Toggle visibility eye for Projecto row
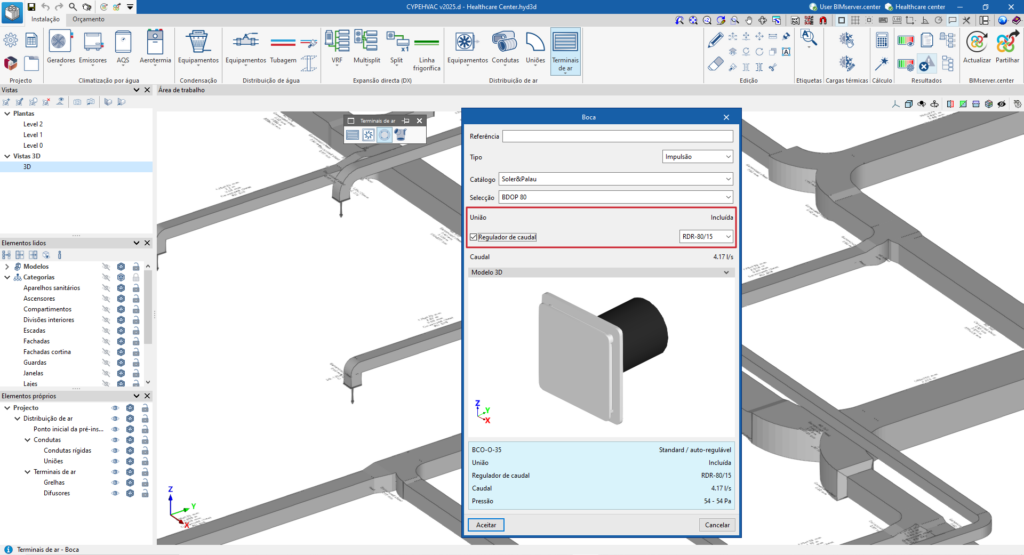Viewport: 1024px width, 555px height. (x=115, y=408)
